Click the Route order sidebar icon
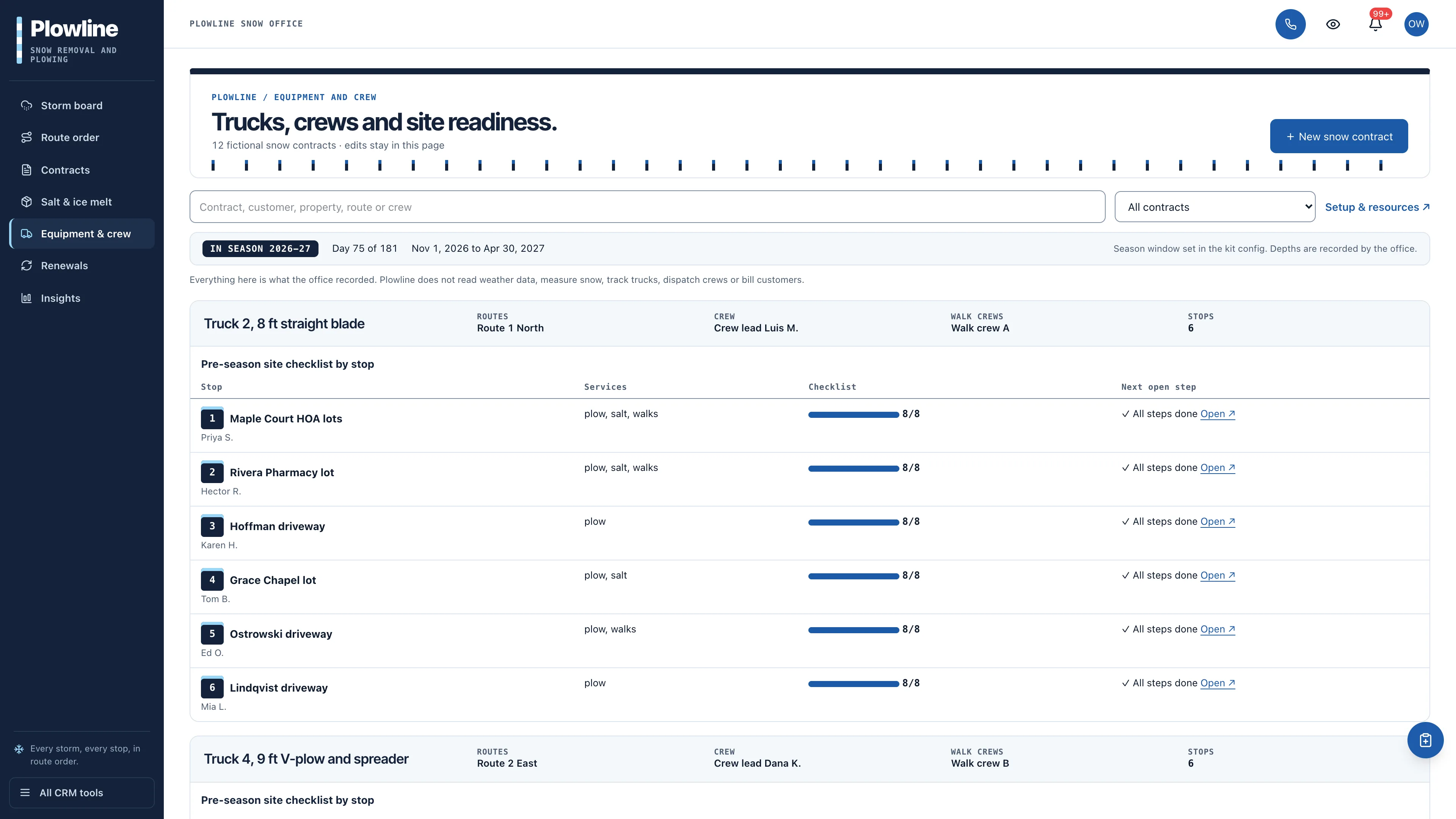The image size is (1456, 819). 27,137
